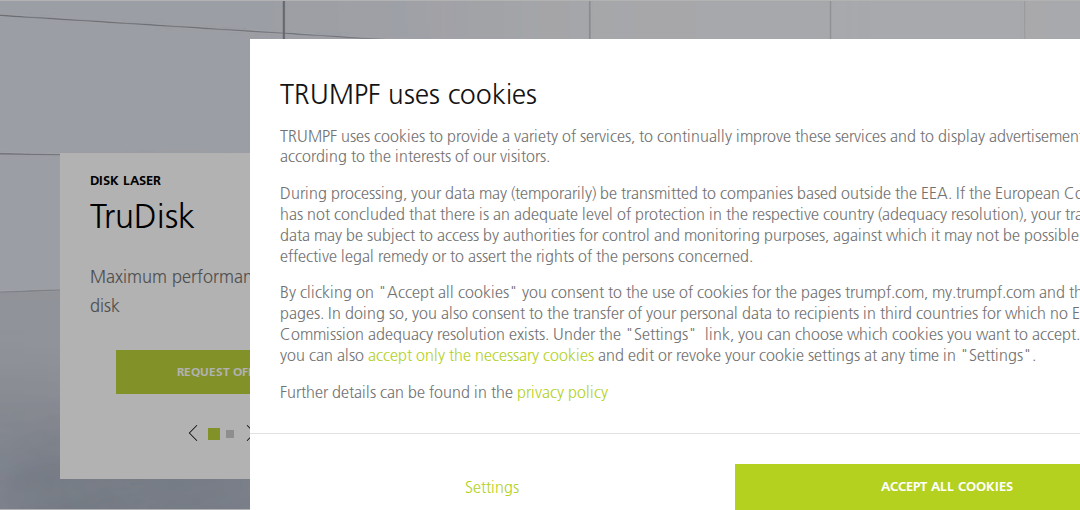This screenshot has height=510, width=1080.
Task: Click the dimmed background above the TruDisk card
Action: click(x=138, y=76)
